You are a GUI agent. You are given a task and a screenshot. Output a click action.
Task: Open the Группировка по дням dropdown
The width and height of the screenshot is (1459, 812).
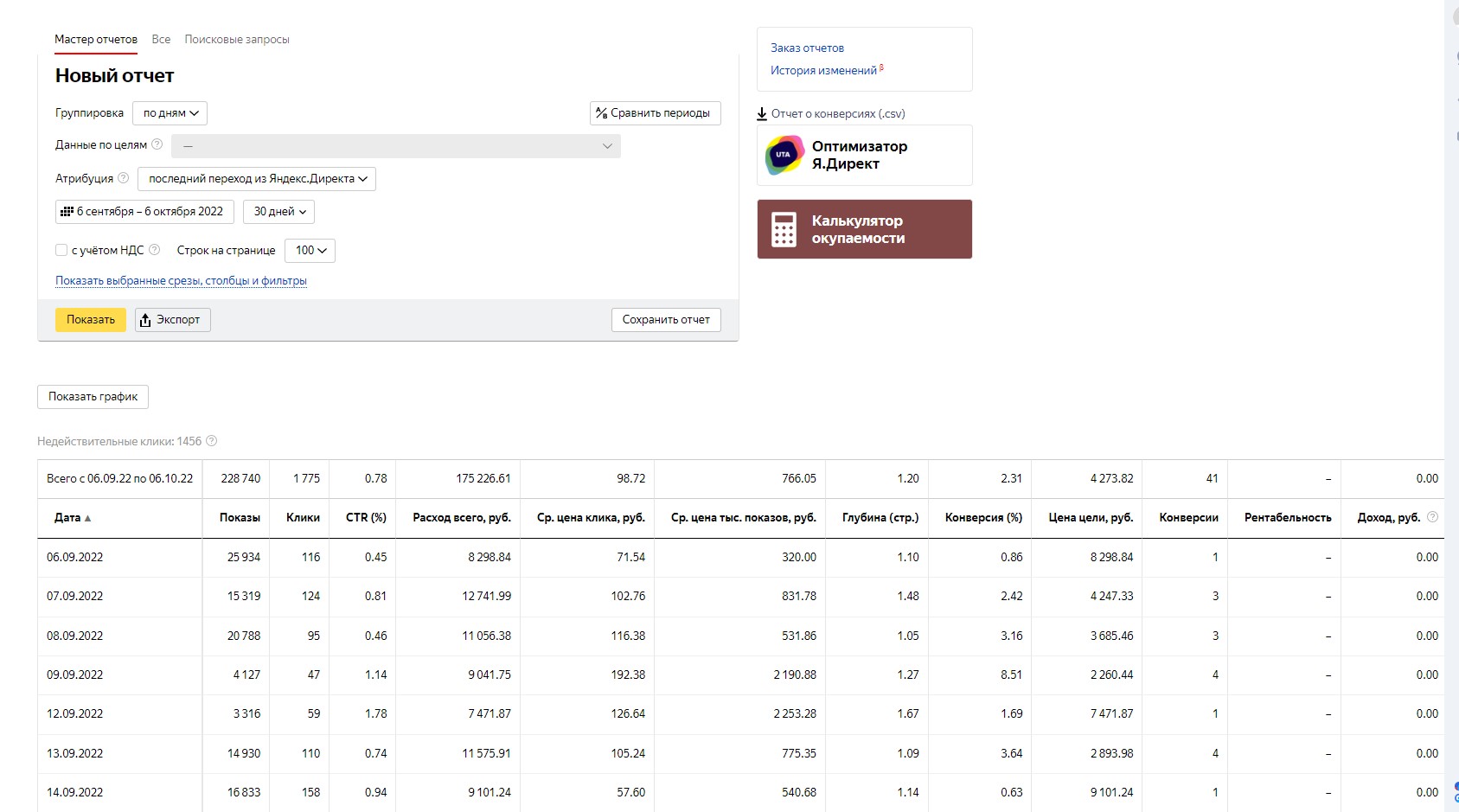170,113
